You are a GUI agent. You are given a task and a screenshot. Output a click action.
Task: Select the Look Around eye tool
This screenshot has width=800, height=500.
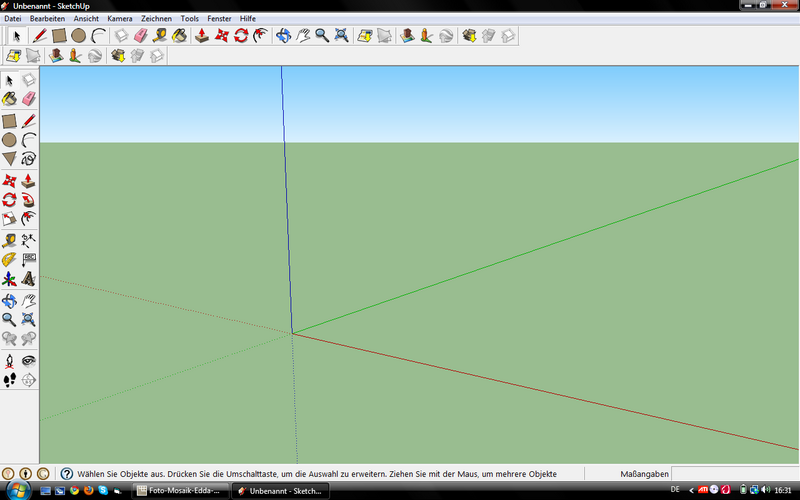click(29, 360)
